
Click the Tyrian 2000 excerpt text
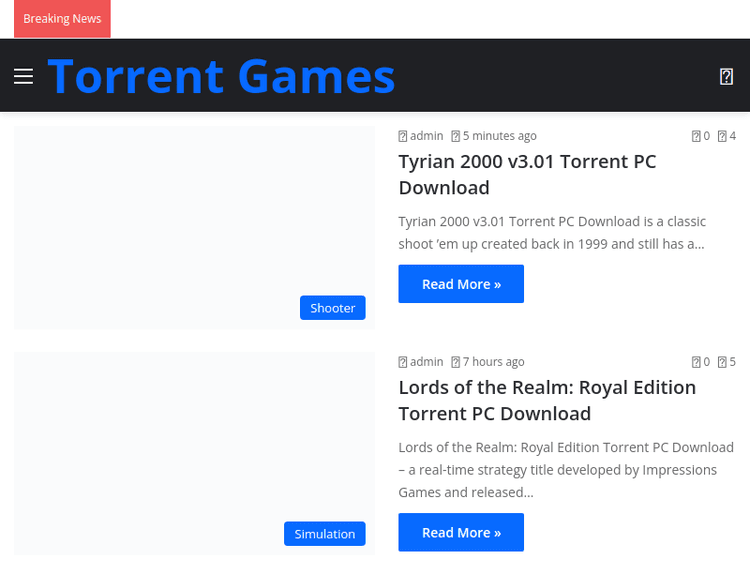[552, 232]
